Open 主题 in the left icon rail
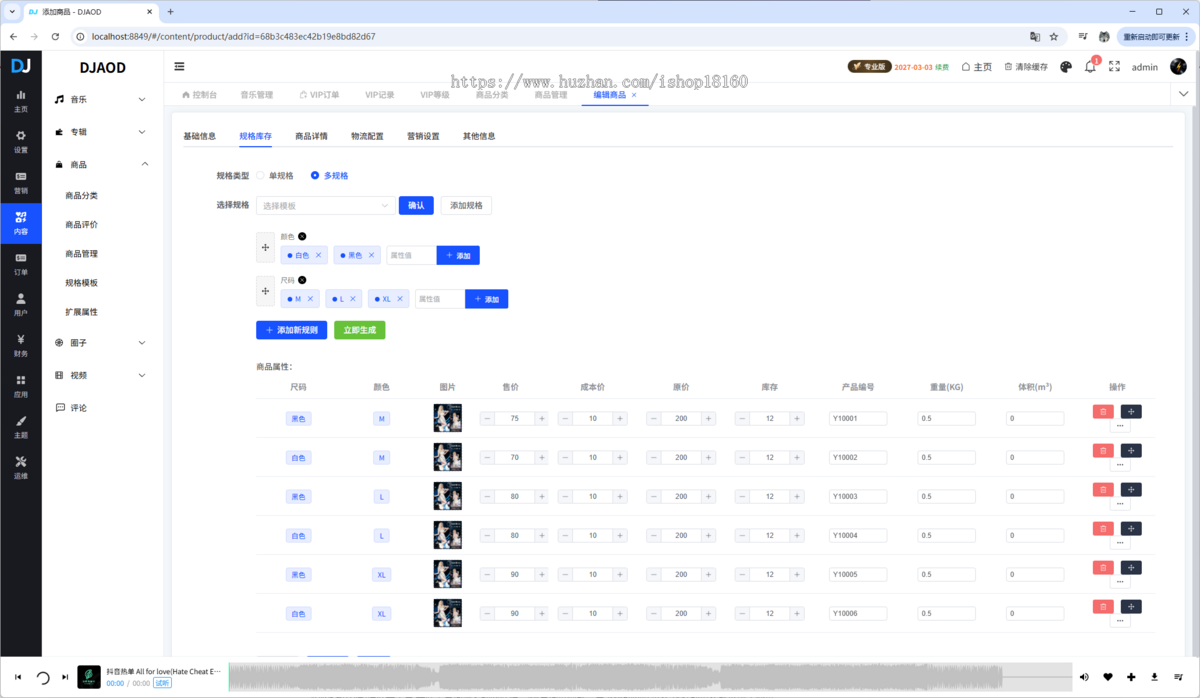1200x698 pixels. tap(21, 427)
